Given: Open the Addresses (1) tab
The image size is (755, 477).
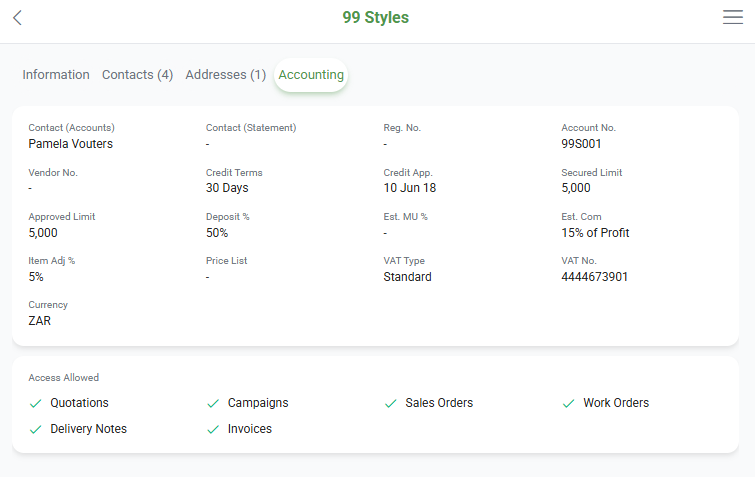Looking at the screenshot, I should pos(225,75).
